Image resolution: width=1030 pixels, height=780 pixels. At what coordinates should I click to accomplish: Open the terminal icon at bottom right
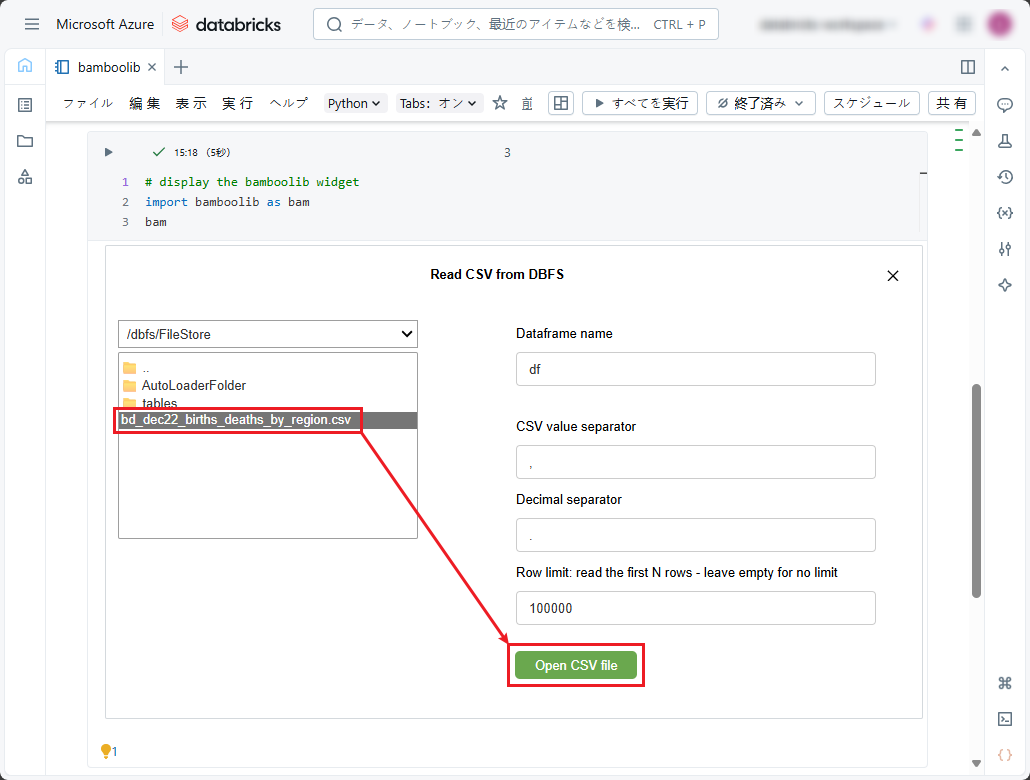(x=1005, y=718)
